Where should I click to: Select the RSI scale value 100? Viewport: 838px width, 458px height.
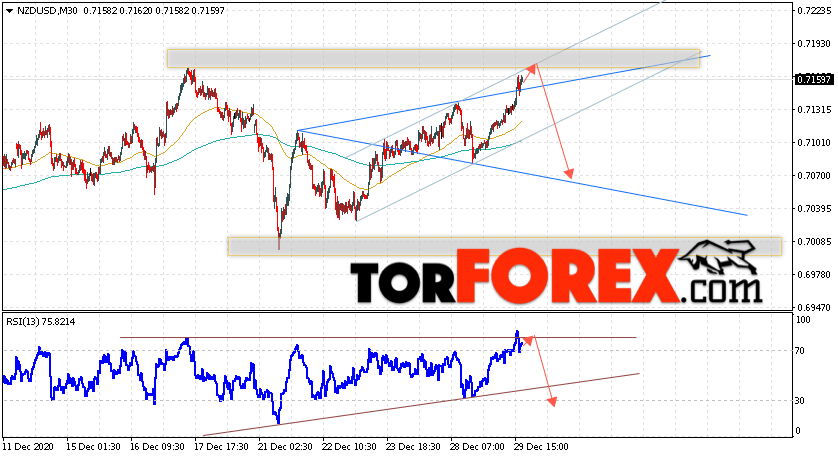803,320
